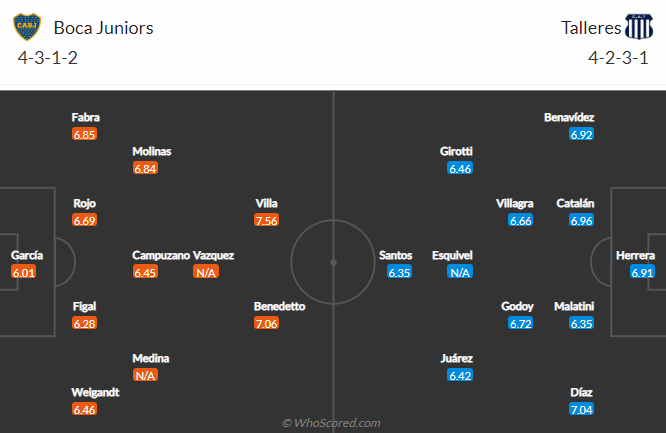Open the Talleres team name link

coord(590,28)
